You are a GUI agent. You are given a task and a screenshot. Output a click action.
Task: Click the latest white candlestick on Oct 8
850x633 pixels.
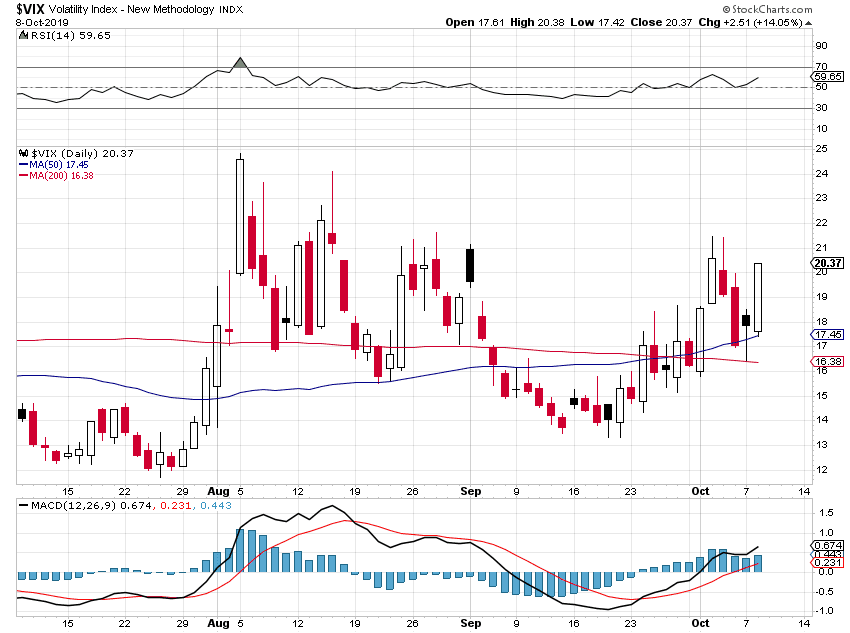(758, 298)
